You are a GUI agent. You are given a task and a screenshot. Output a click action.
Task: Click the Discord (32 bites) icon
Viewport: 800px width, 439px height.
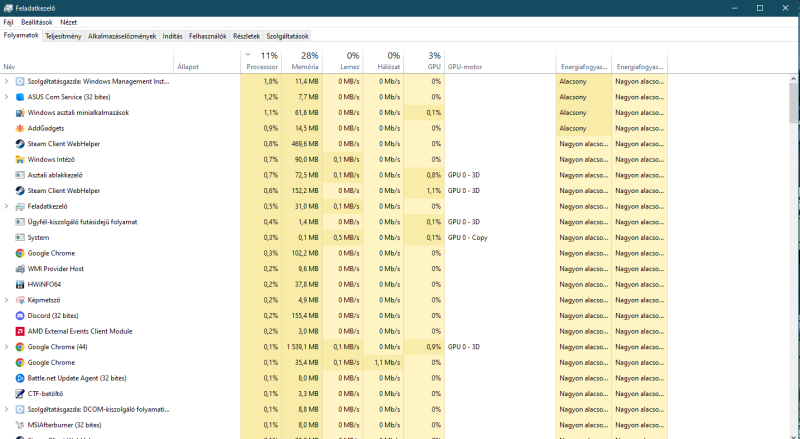point(20,316)
